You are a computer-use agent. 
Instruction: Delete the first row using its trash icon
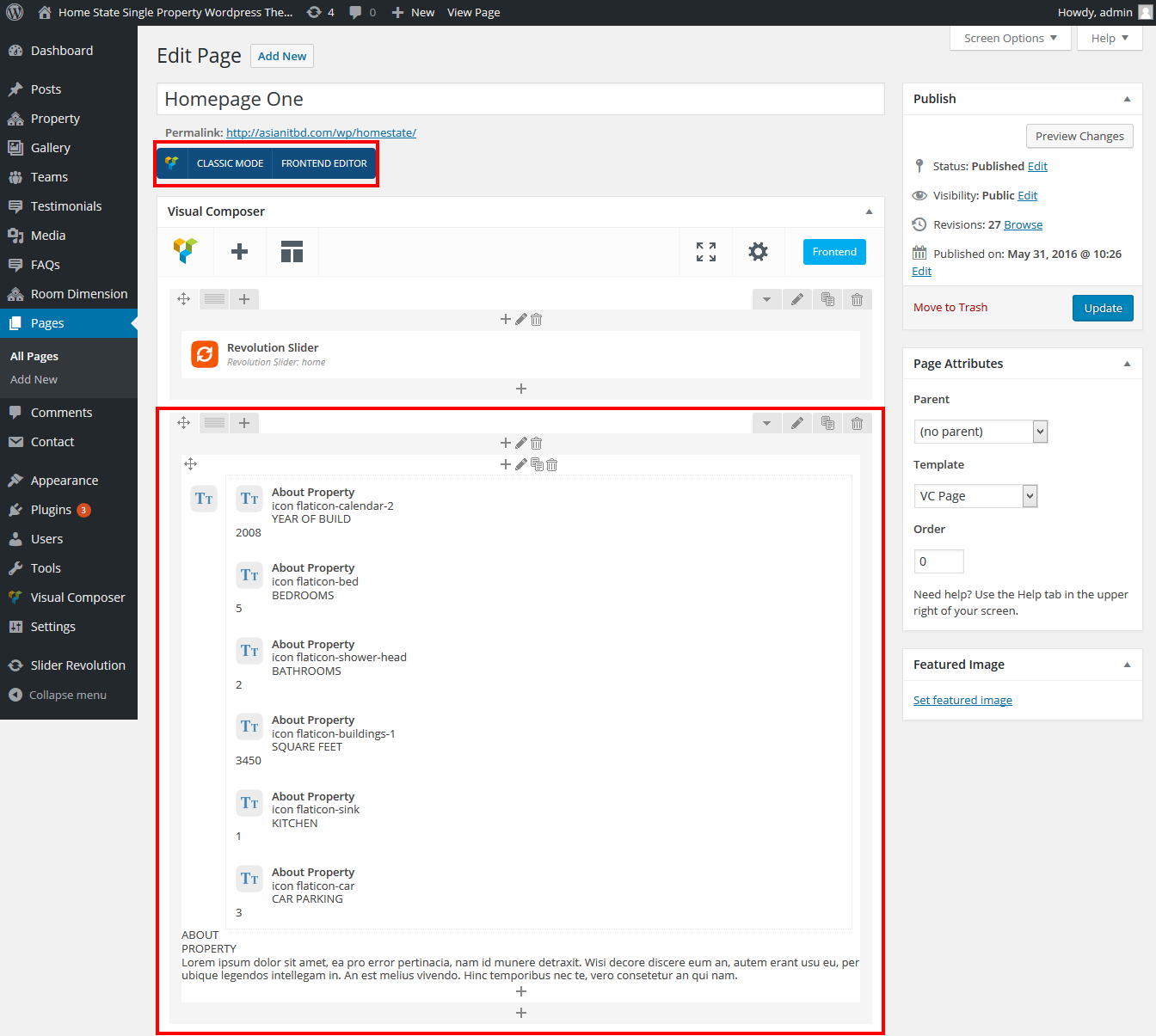(x=857, y=299)
